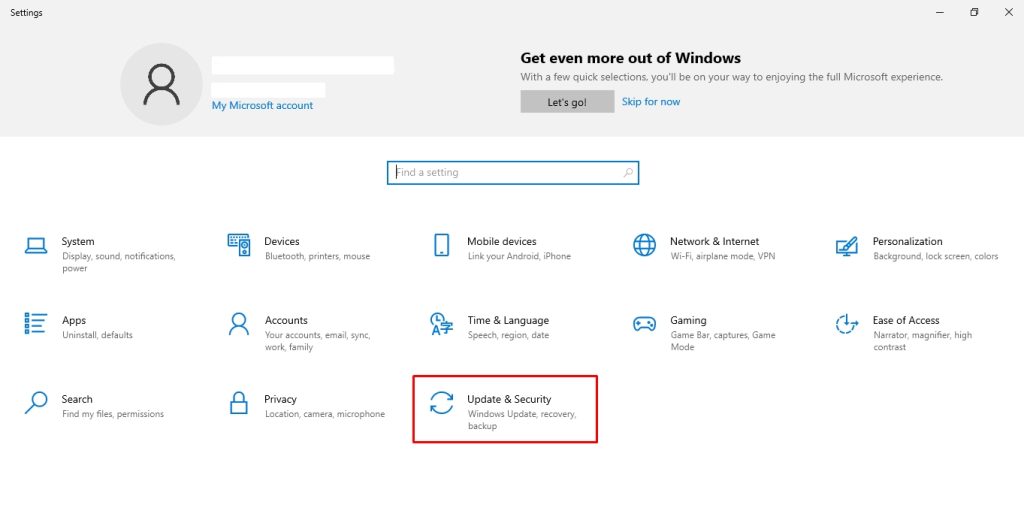Open Update & Security sync icon
Viewport: 1024px width, 526px height.
click(x=441, y=403)
